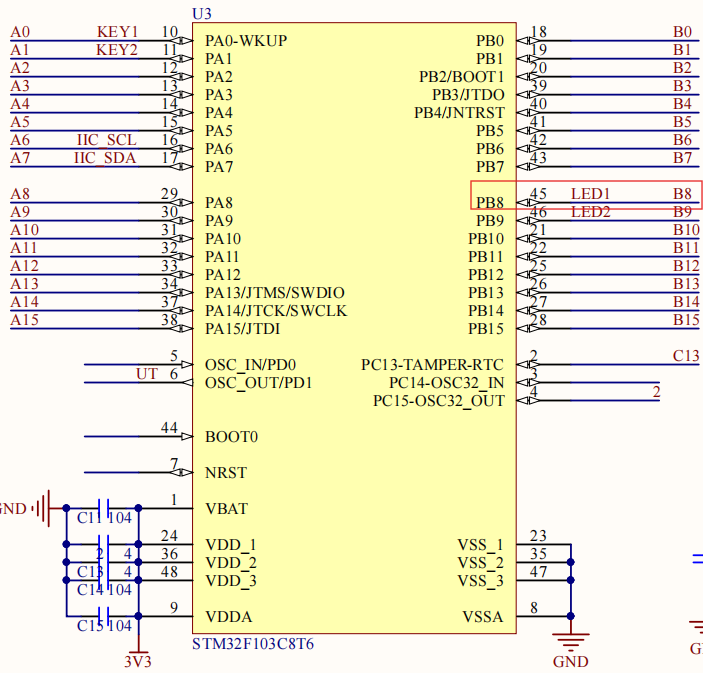Click the PA14/JTCK/SWCLK pin name
This screenshot has height=673, width=703.
pos(276,311)
